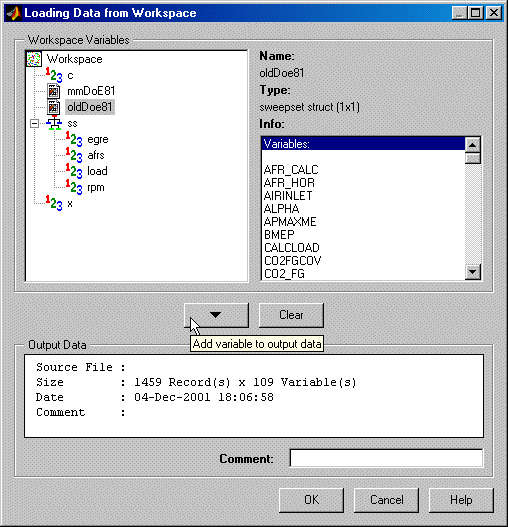This screenshot has width=508, height=527.
Task: Click the oldDoe81 sweepset icon
Action: (53, 107)
